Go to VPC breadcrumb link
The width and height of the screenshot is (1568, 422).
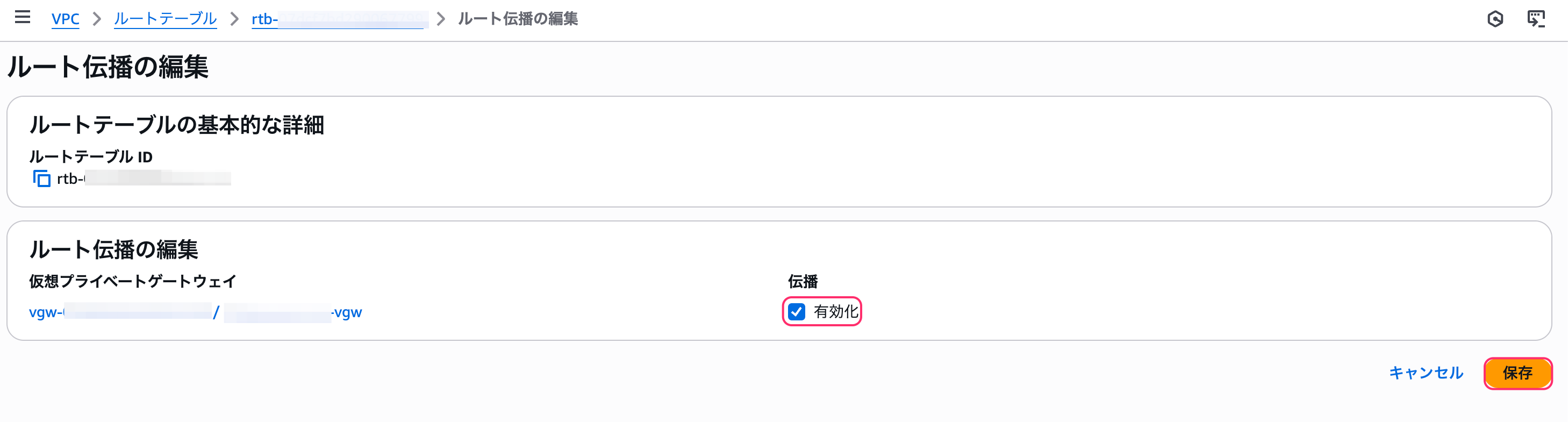click(x=65, y=19)
